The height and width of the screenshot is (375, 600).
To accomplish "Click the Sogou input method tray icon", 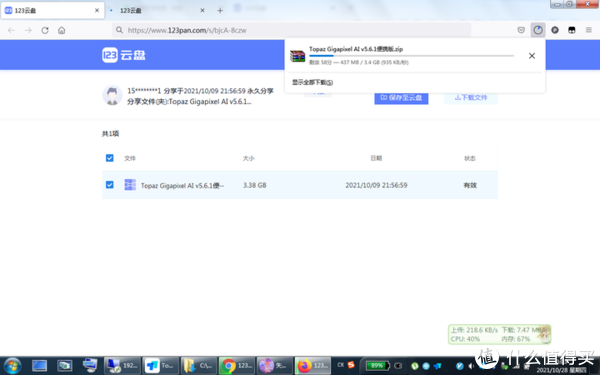I will (x=351, y=365).
